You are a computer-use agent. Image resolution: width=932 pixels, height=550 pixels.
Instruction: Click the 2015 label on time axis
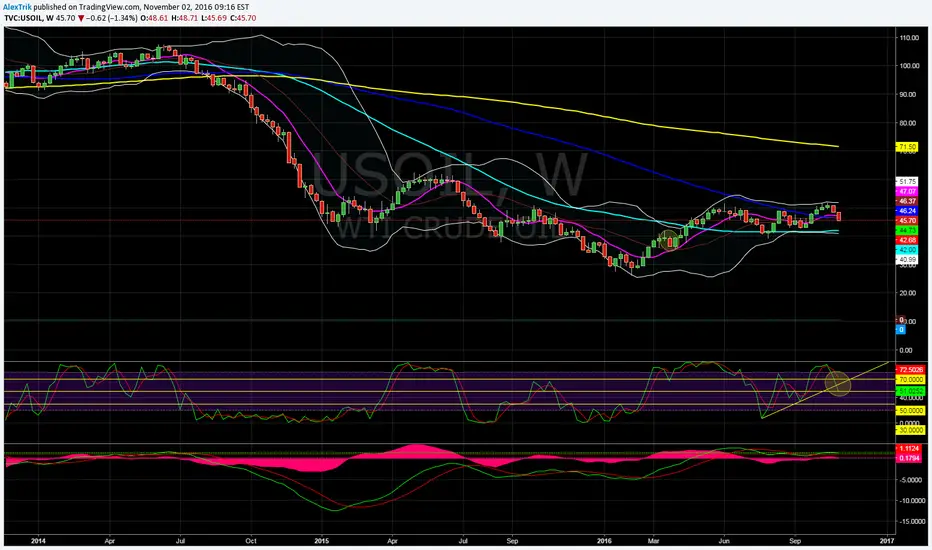pyautogui.click(x=322, y=541)
